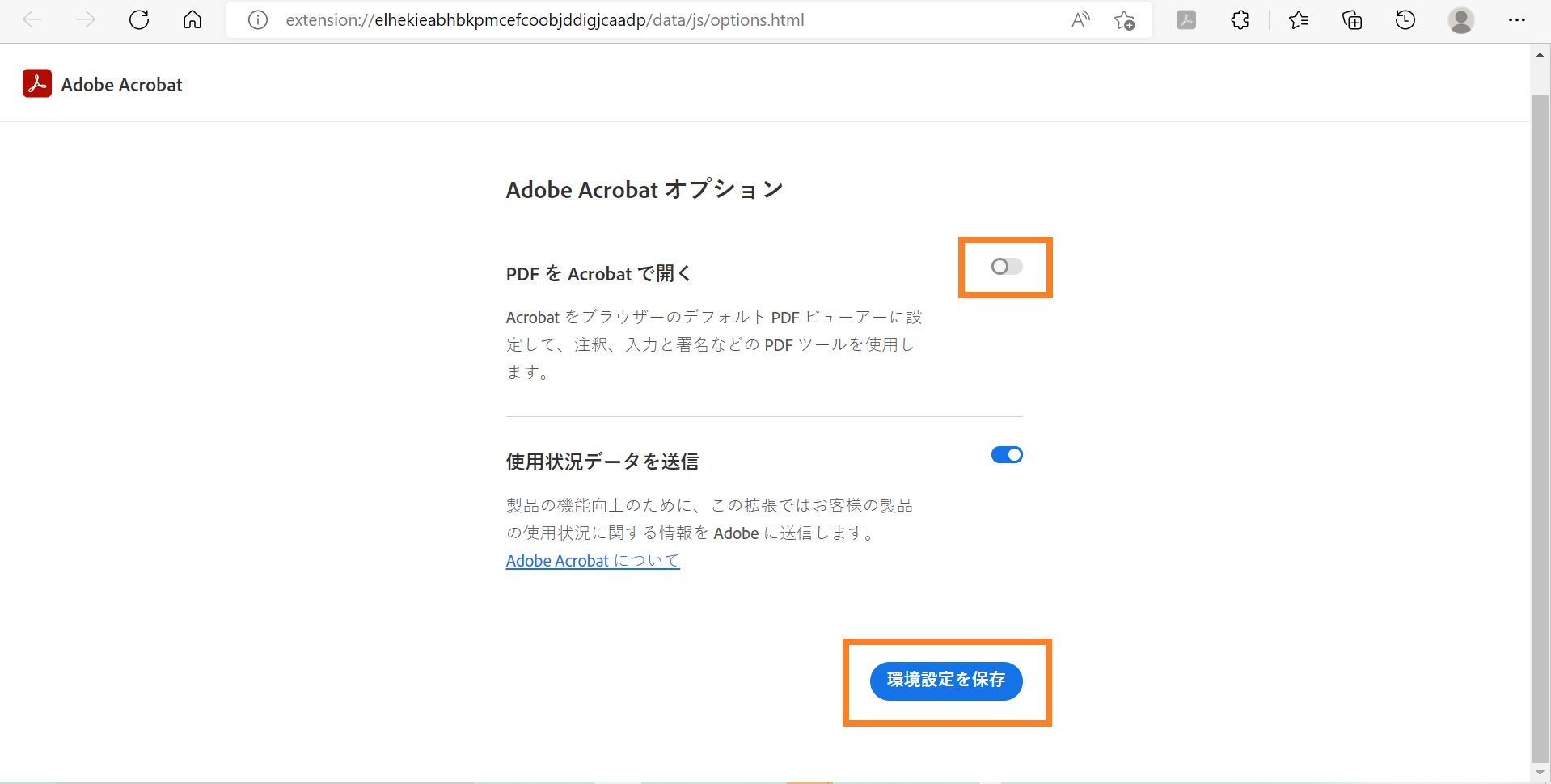
Task: Open the Settings and more (…) menu
Action: click(x=1518, y=19)
